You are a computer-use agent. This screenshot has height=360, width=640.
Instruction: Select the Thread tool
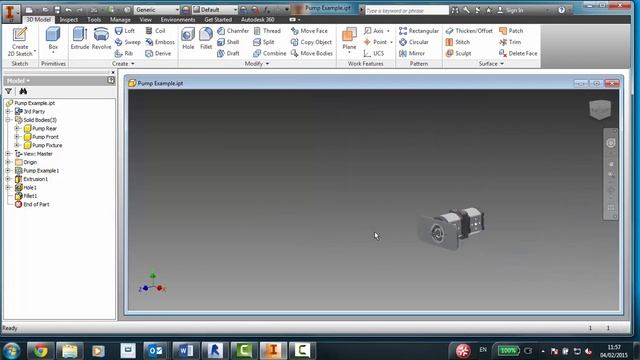(267, 31)
